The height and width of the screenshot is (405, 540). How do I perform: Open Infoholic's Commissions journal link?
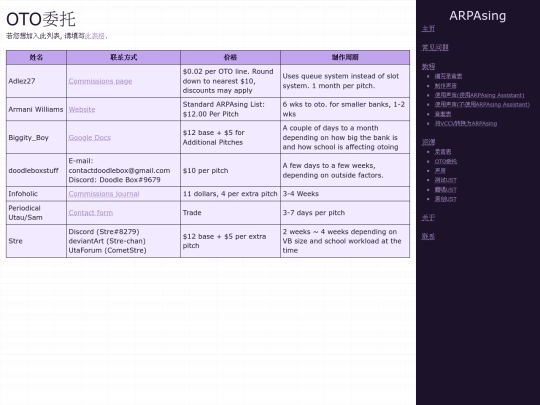(x=104, y=194)
